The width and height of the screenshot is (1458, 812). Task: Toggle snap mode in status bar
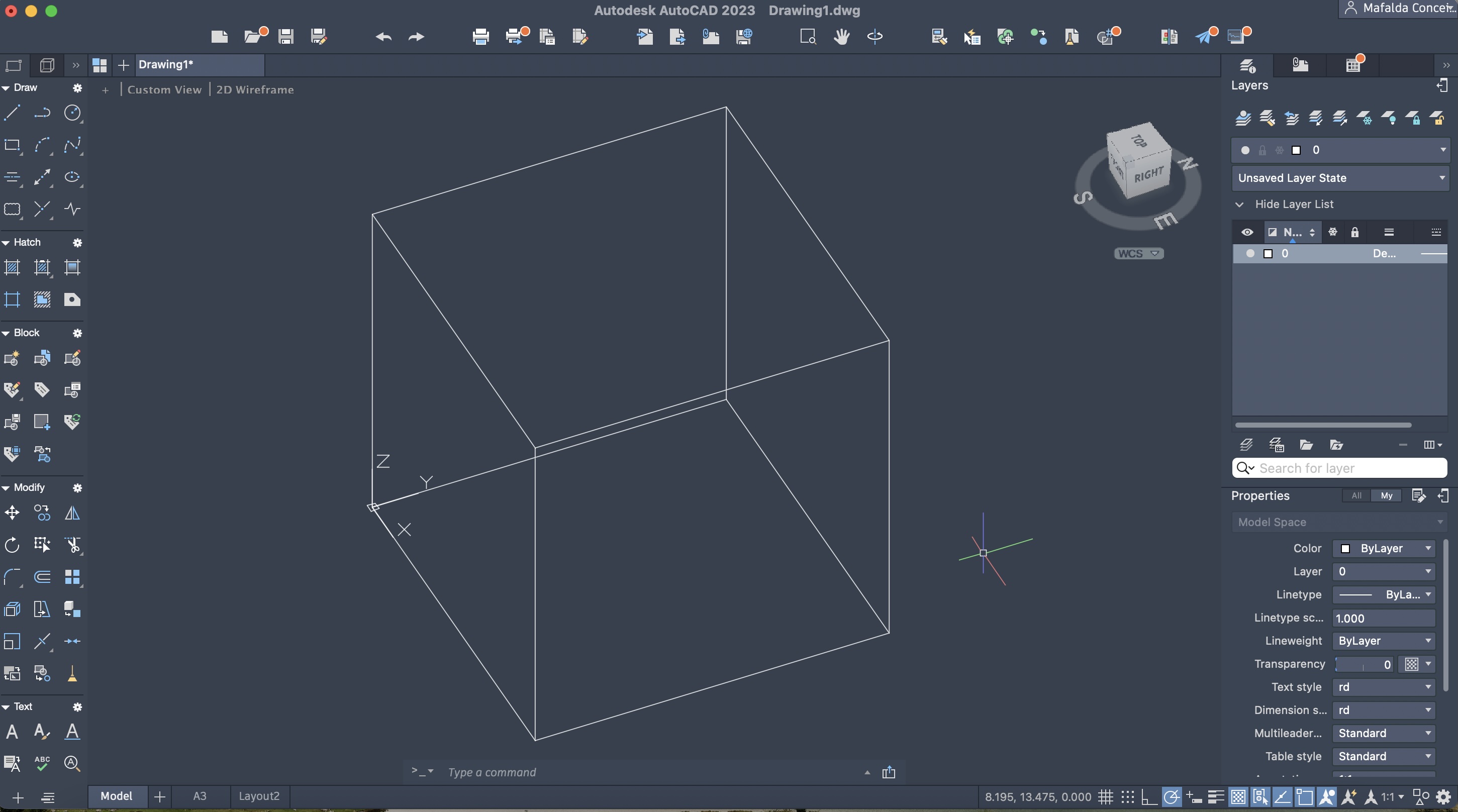point(1127,797)
